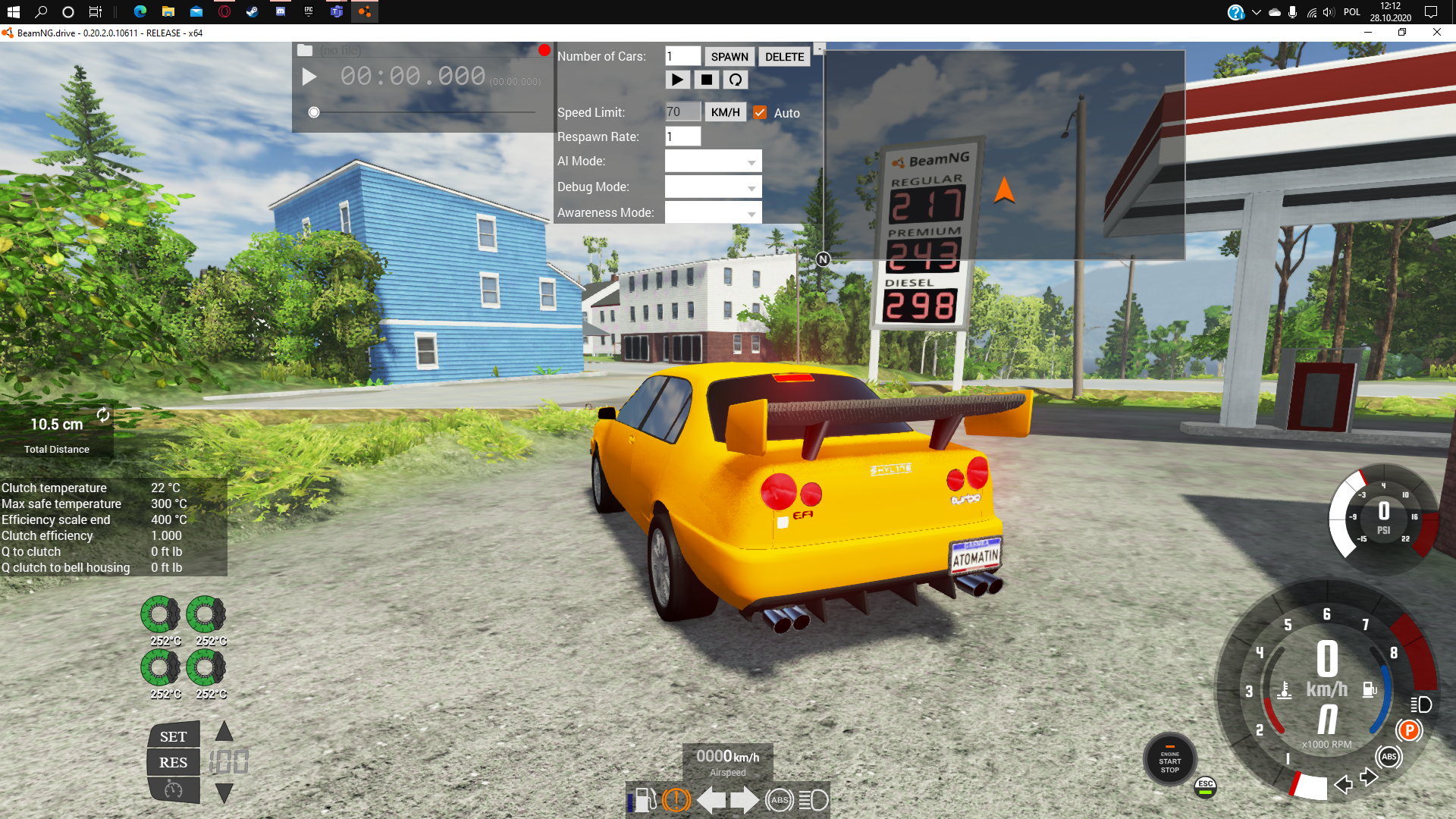Stop AI traffic with the square button

click(x=707, y=80)
